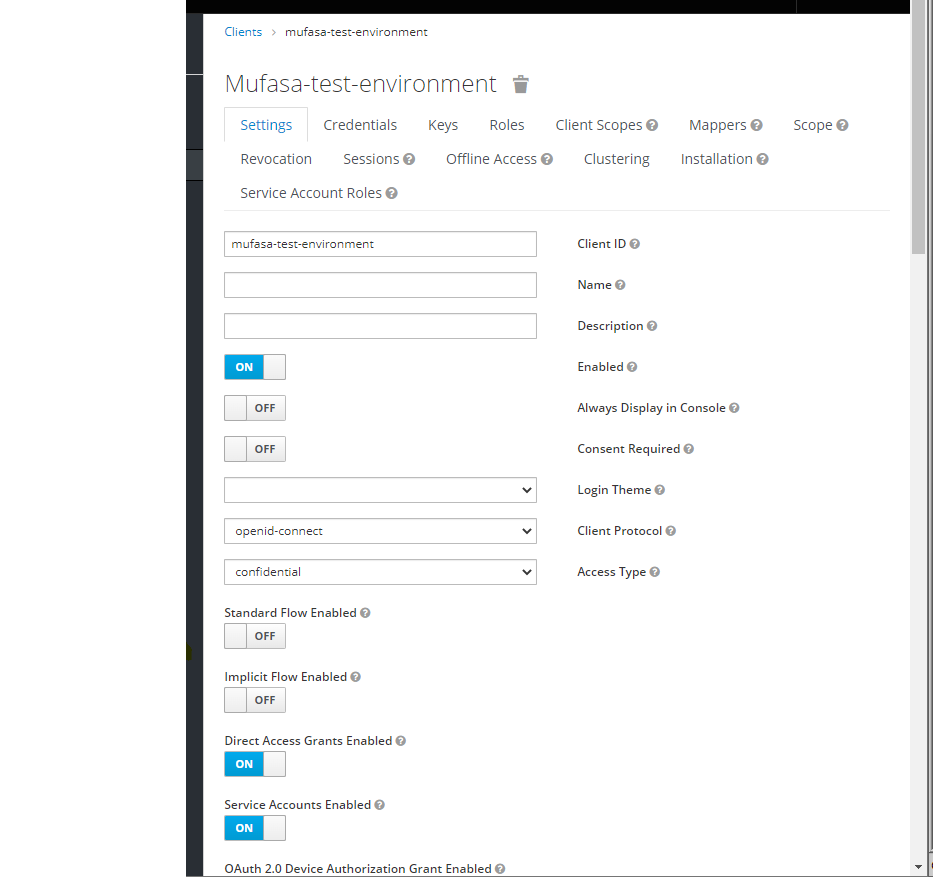933x877 pixels.
Task: Turn off Direct Access Grants switch
Action: 255,765
